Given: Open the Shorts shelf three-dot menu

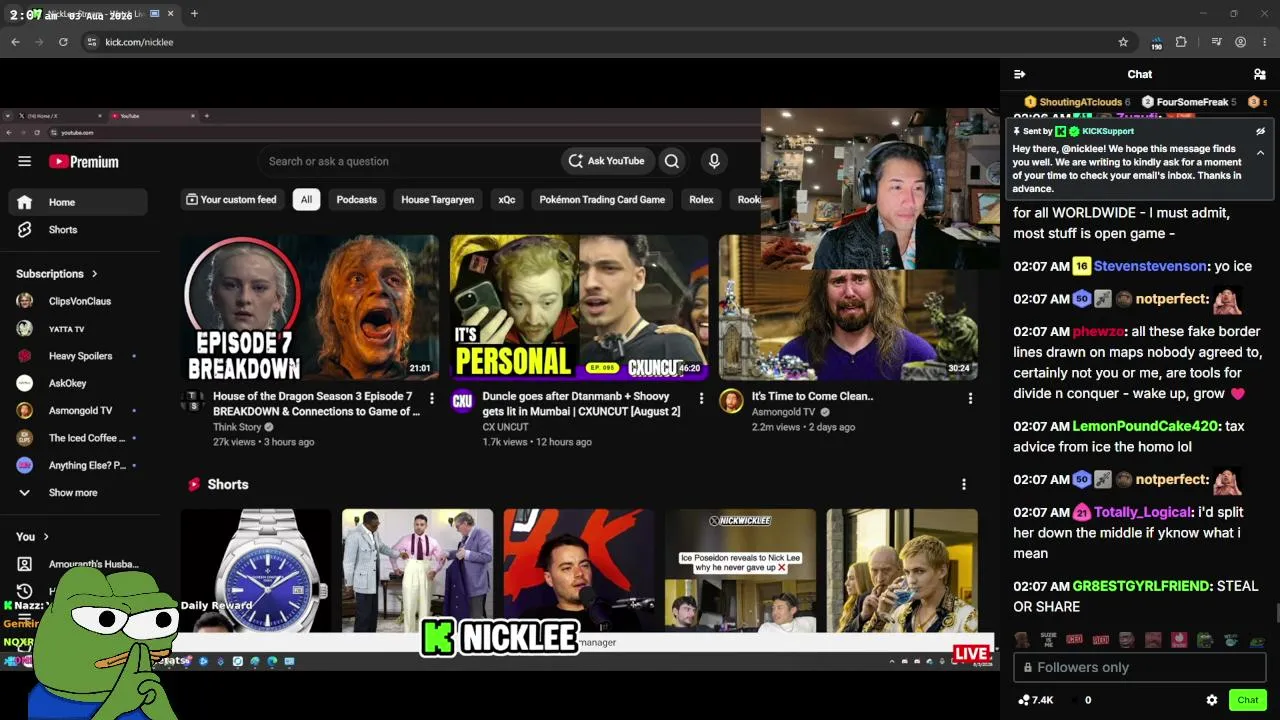Looking at the screenshot, I should pyautogui.click(x=964, y=485).
